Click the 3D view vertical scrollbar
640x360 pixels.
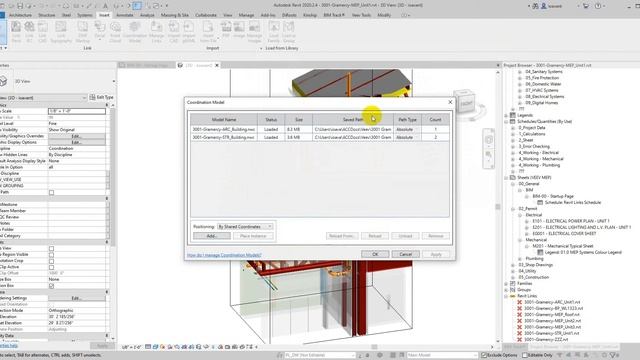[x=498, y=206]
